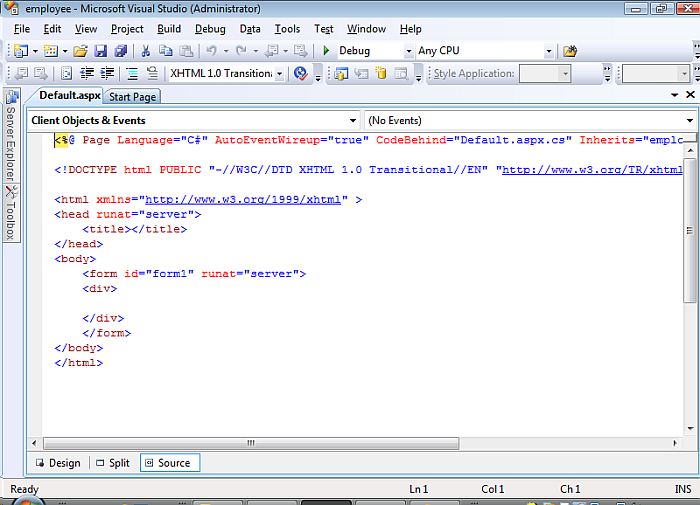
Task: Open the Debug configuration dropdown
Action: click(408, 51)
